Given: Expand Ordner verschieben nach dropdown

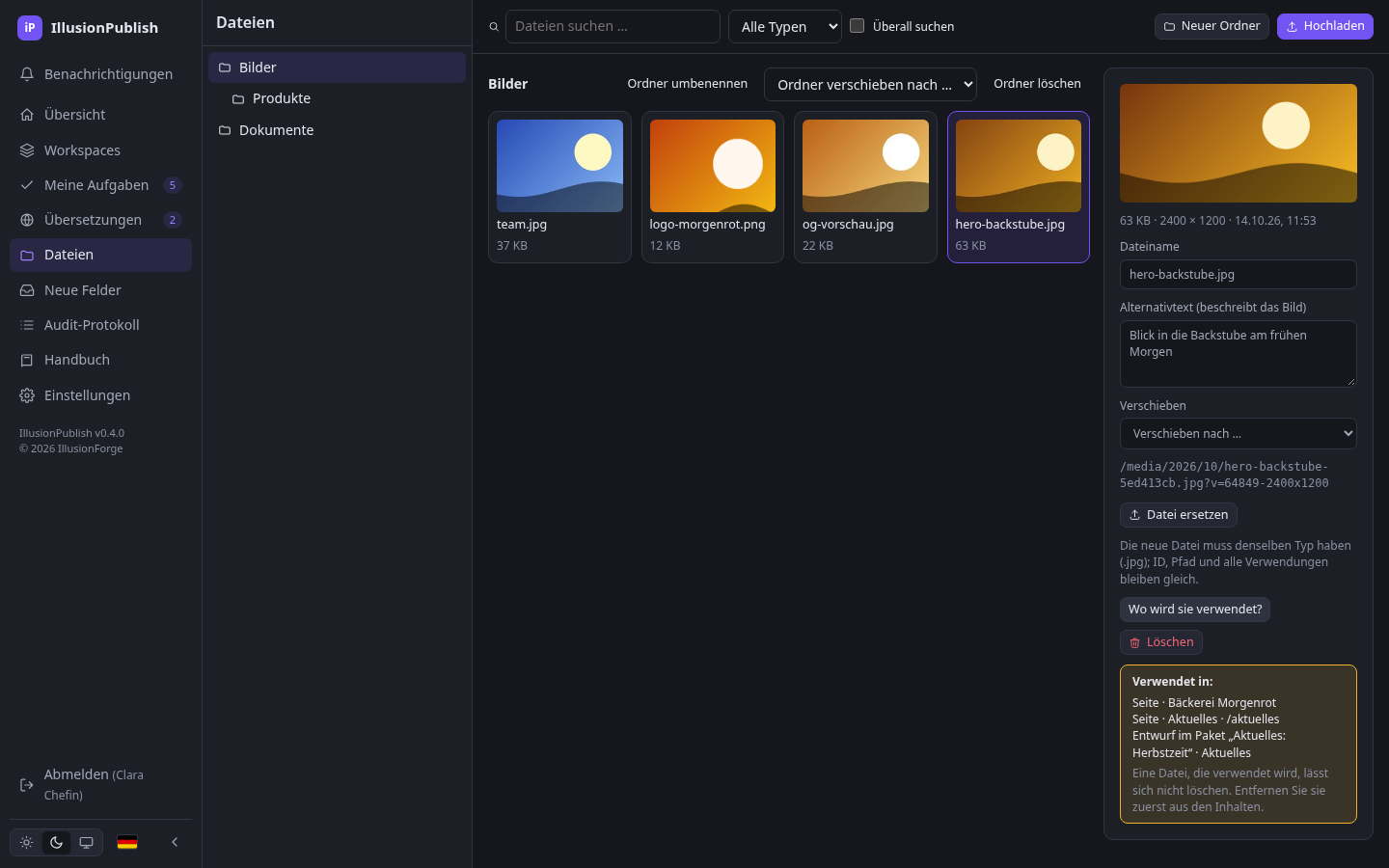Looking at the screenshot, I should coord(870,85).
